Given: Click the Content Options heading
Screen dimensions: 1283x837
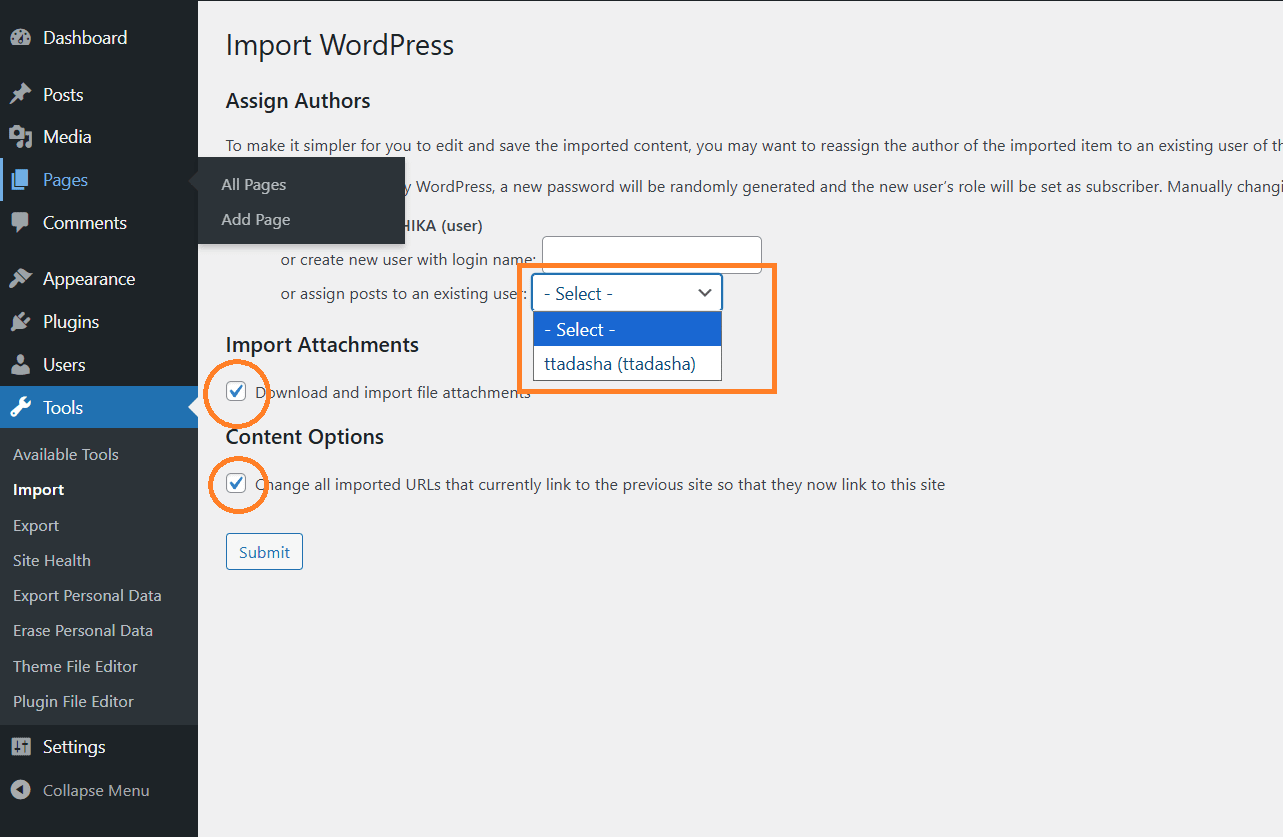Looking at the screenshot, I should coord(305,437).
